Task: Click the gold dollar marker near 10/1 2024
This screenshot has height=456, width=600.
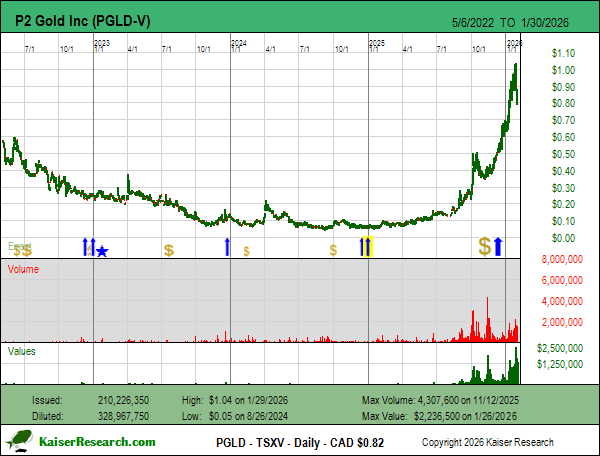Action: (333, 251)
